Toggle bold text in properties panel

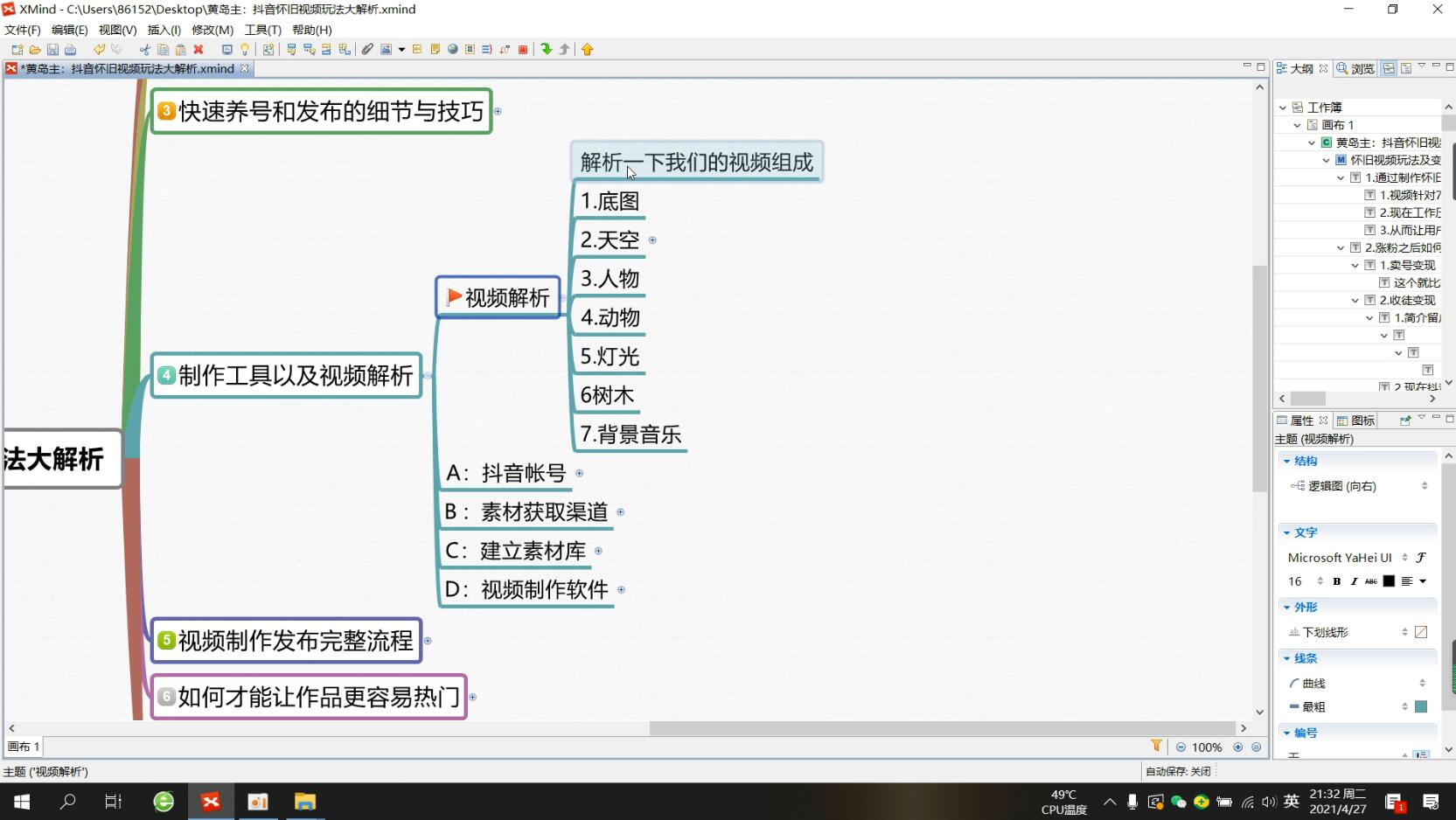1336,581
